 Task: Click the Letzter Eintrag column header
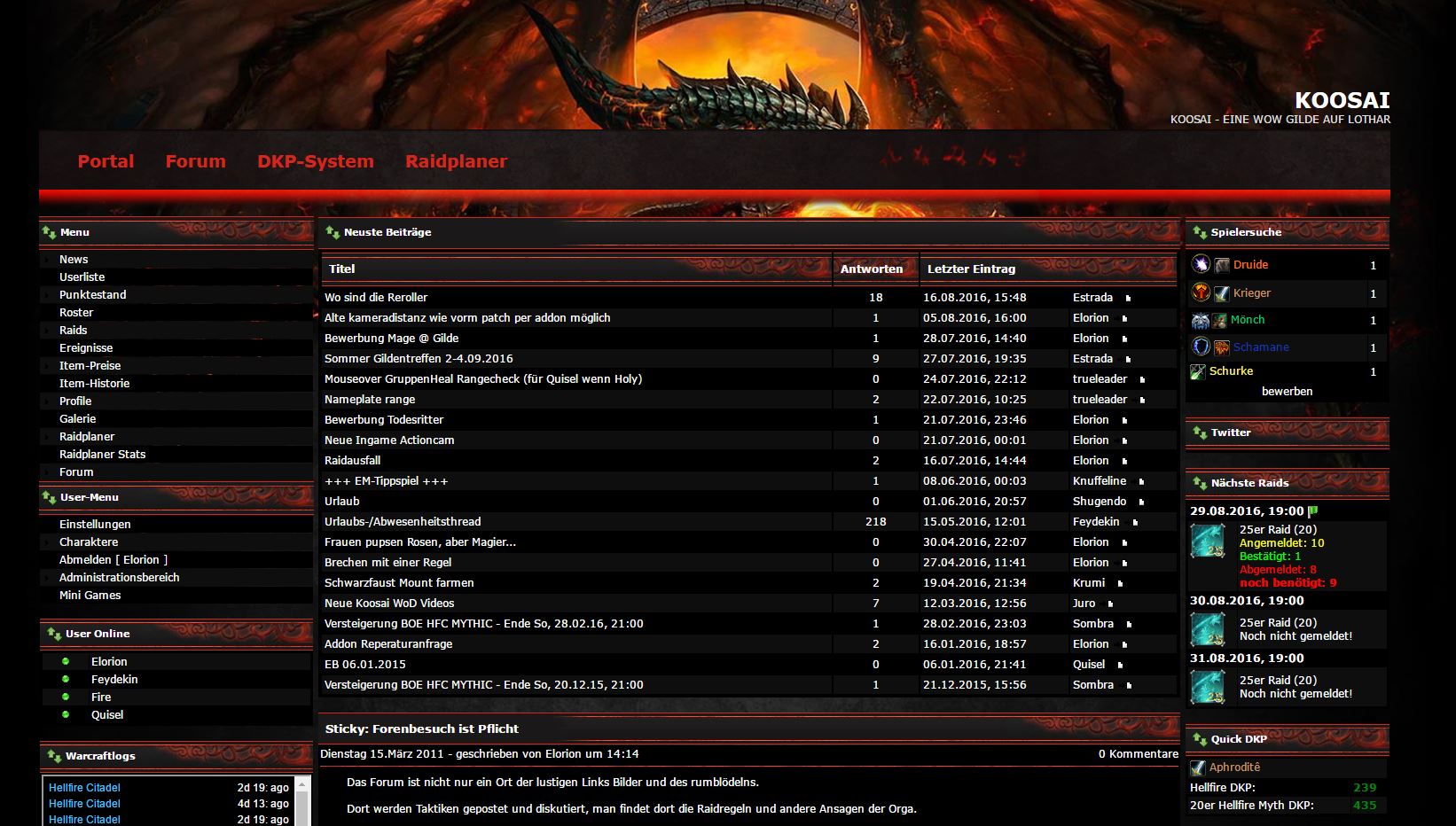pyautogui.click(x=972, y=269)
